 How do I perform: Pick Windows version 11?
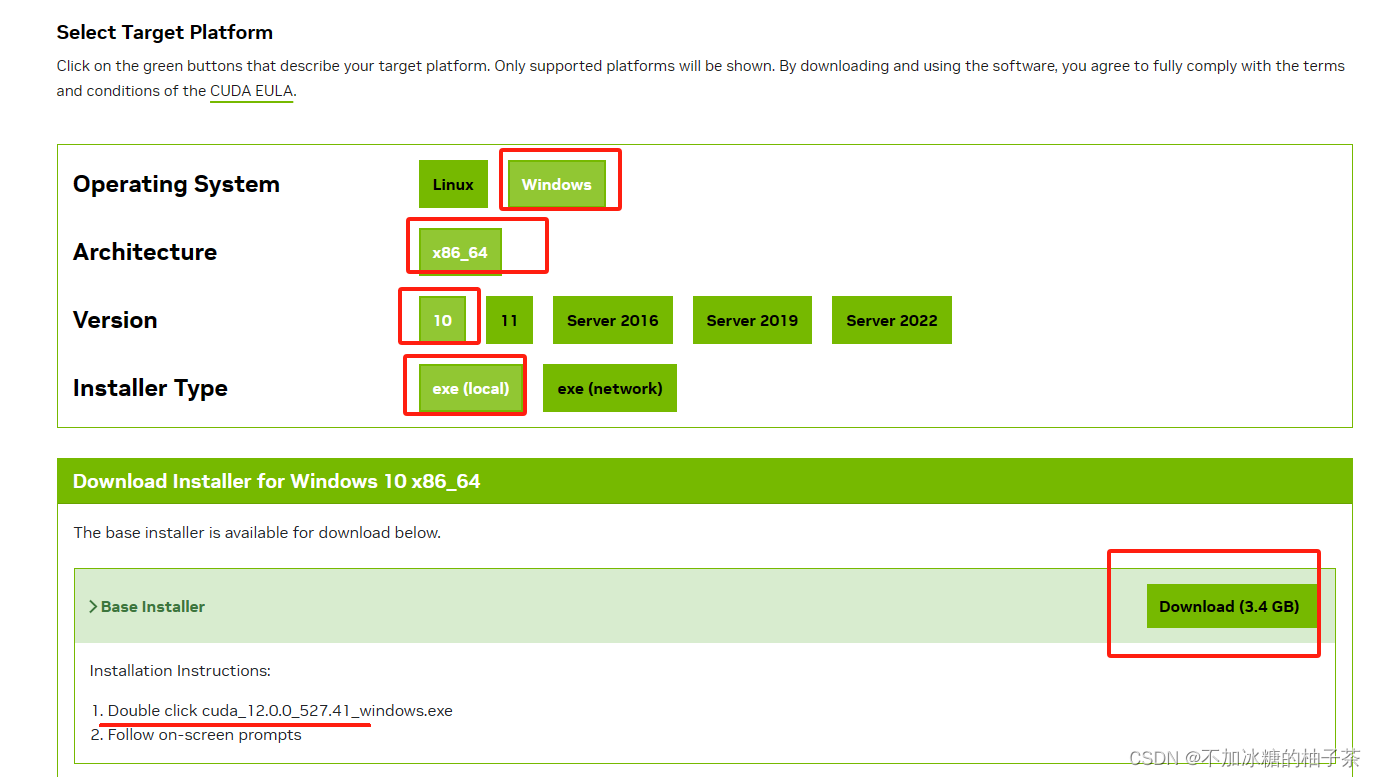(x=509, y=320)
